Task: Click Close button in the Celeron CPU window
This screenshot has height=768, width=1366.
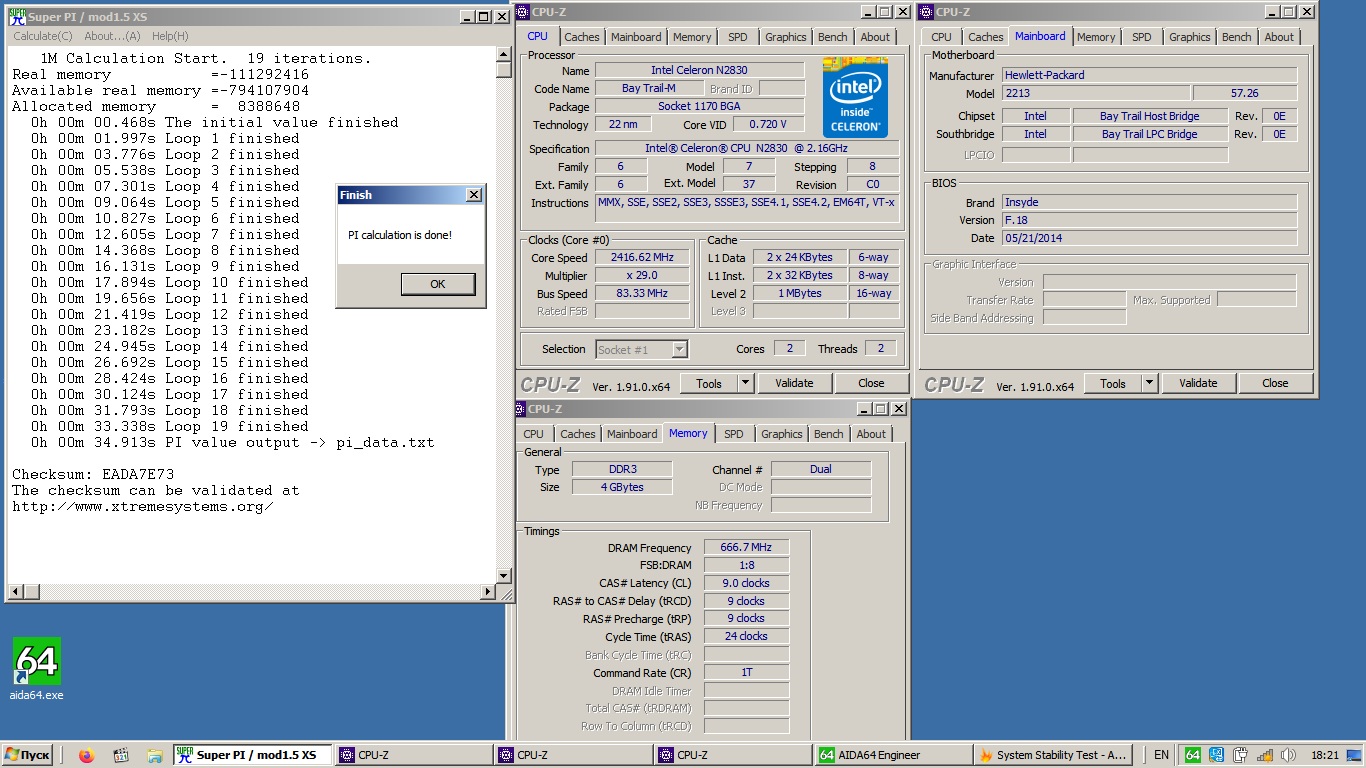Action: (x=871, y=383)
